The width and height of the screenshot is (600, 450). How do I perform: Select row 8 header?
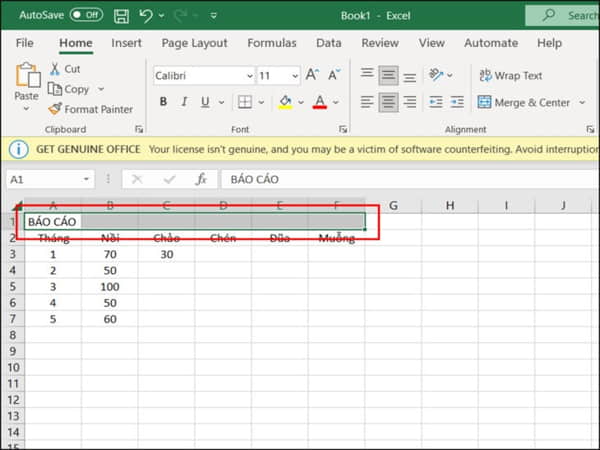13,335
